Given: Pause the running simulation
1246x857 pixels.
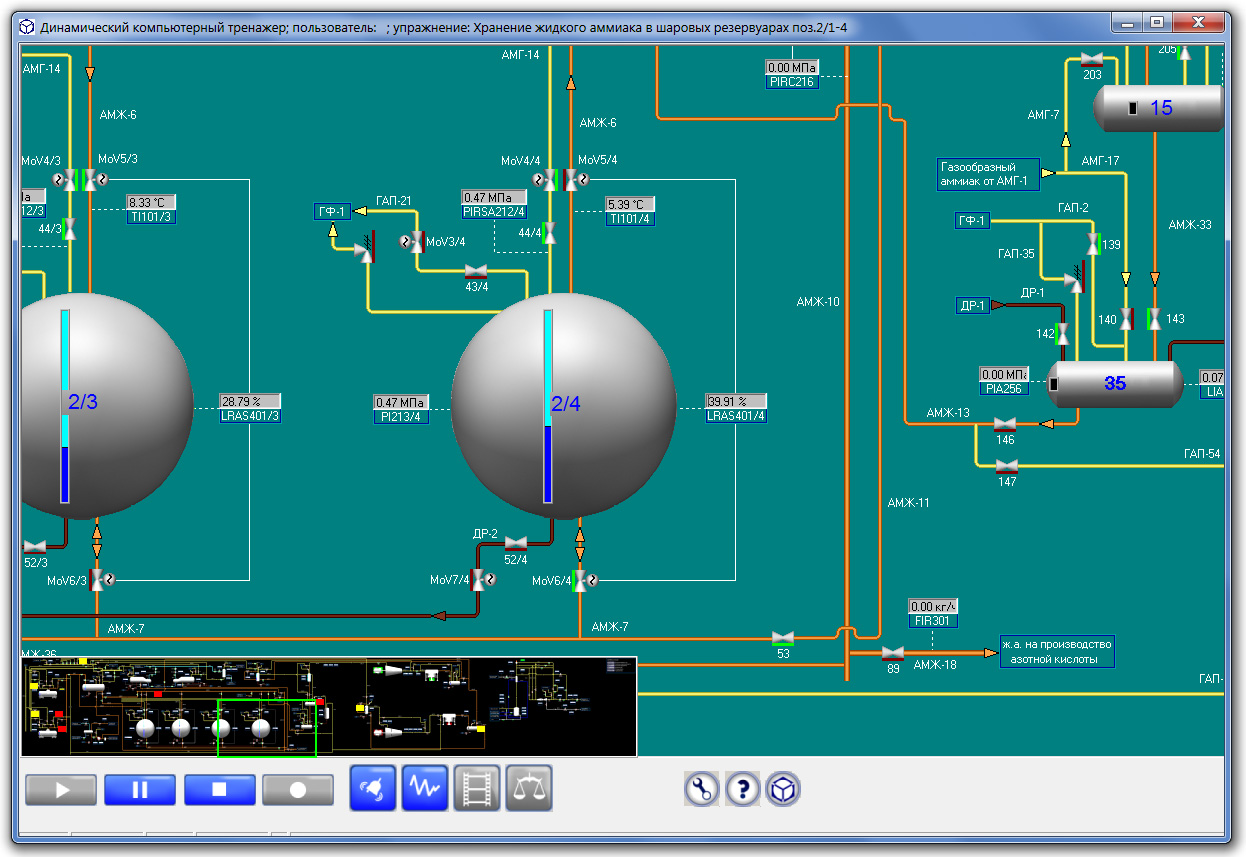Looking at the screenshot, I should point(140,790).
